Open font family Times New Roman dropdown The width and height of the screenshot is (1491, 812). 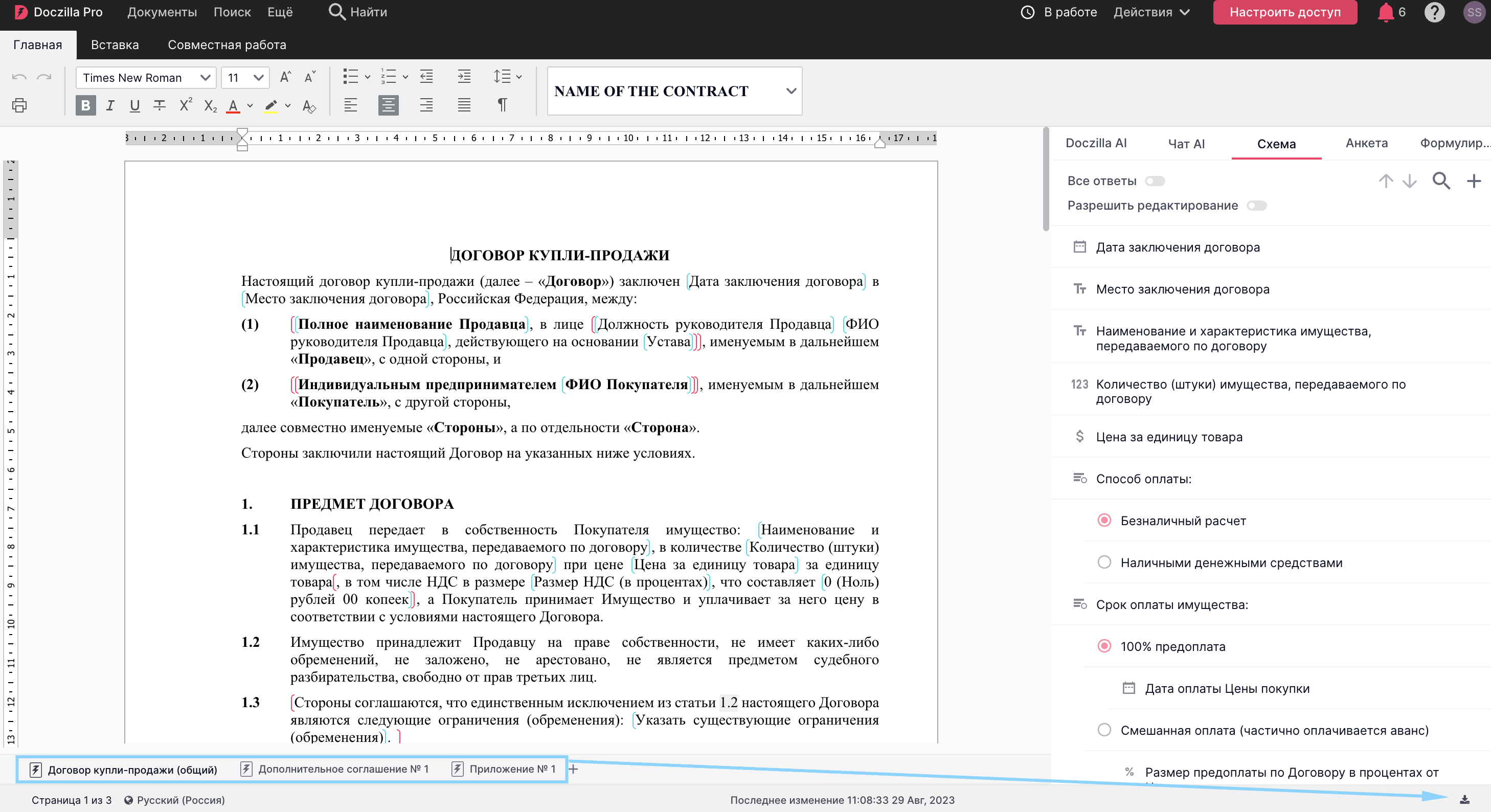pyautogui.click(x=146, y=78)
